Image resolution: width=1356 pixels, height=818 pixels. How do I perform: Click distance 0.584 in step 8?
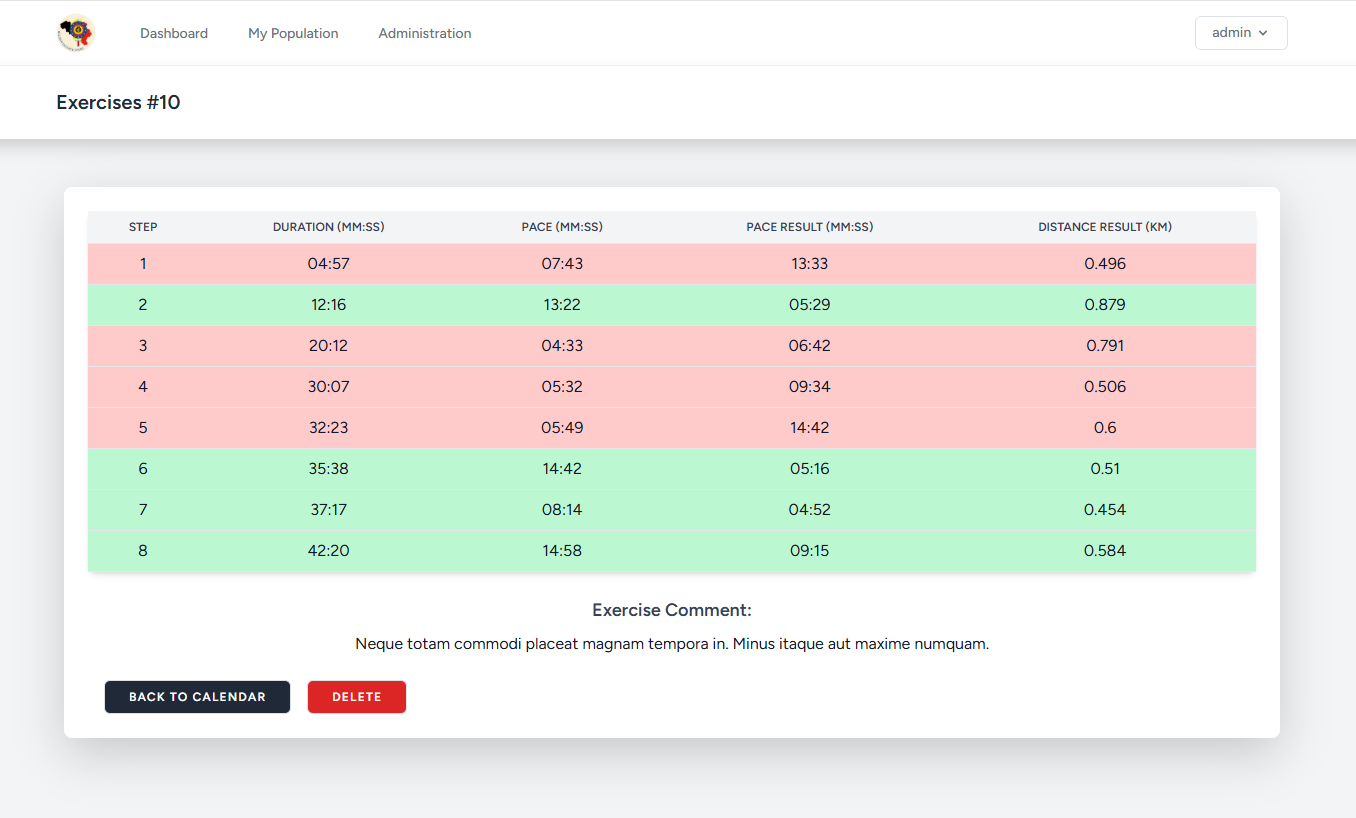pos(1105,551)
